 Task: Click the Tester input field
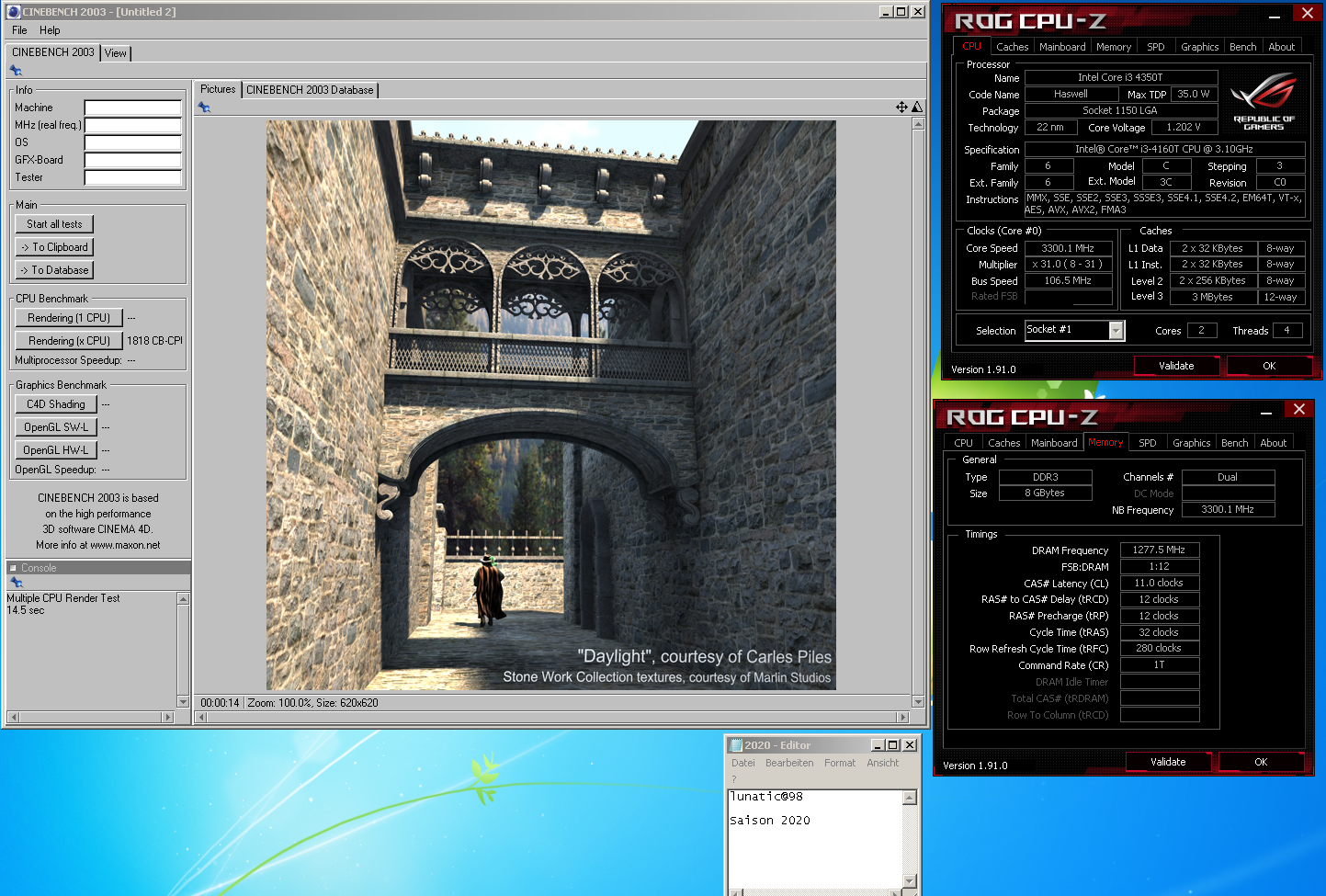click(x=132, y=177)
